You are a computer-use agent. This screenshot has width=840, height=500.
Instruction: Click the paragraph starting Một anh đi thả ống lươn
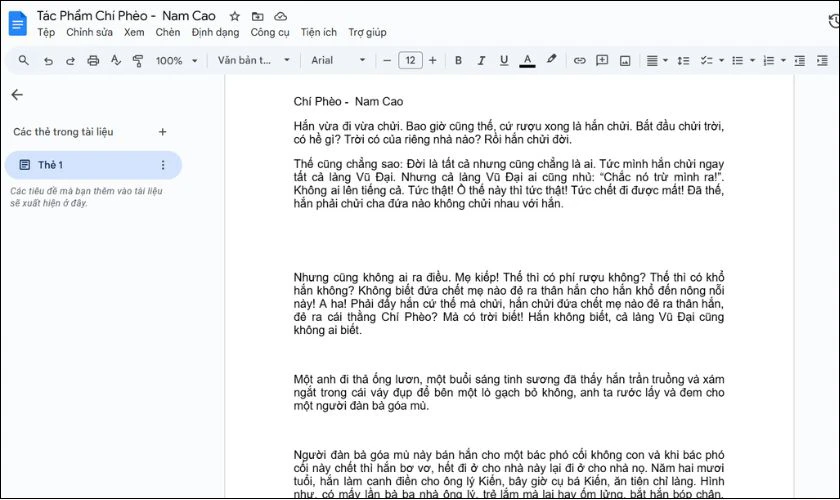point(508,392)
